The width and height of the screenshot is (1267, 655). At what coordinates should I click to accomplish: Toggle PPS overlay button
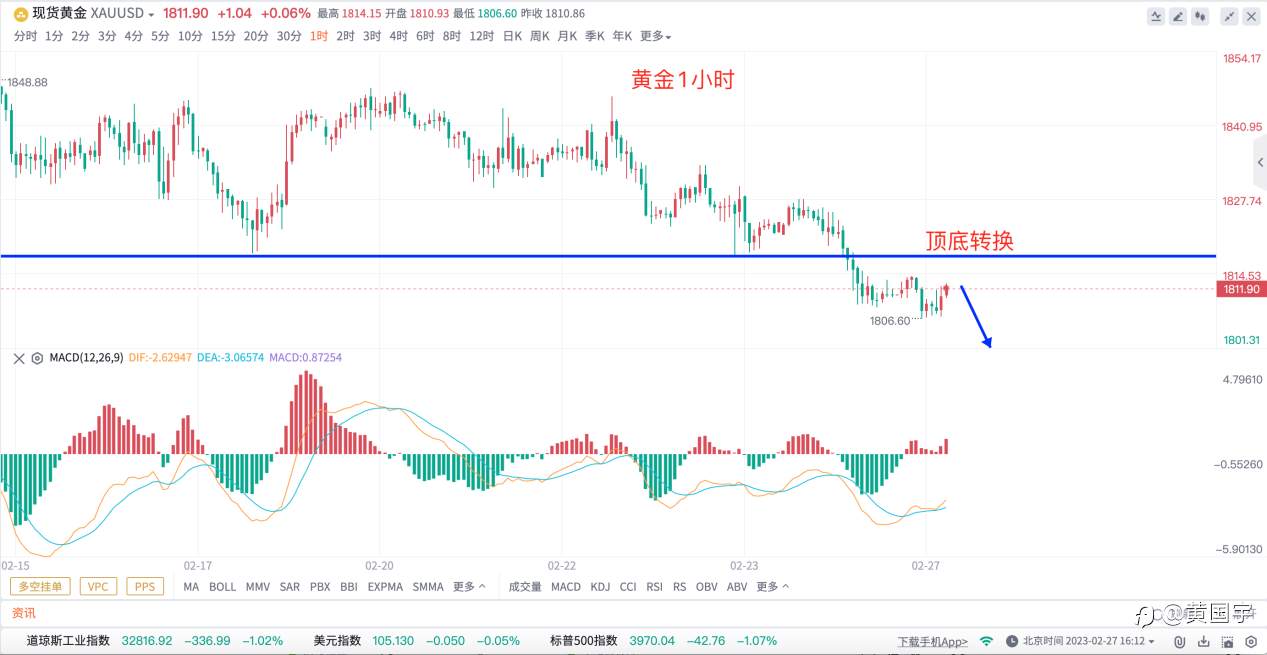[x=145, y=587]
